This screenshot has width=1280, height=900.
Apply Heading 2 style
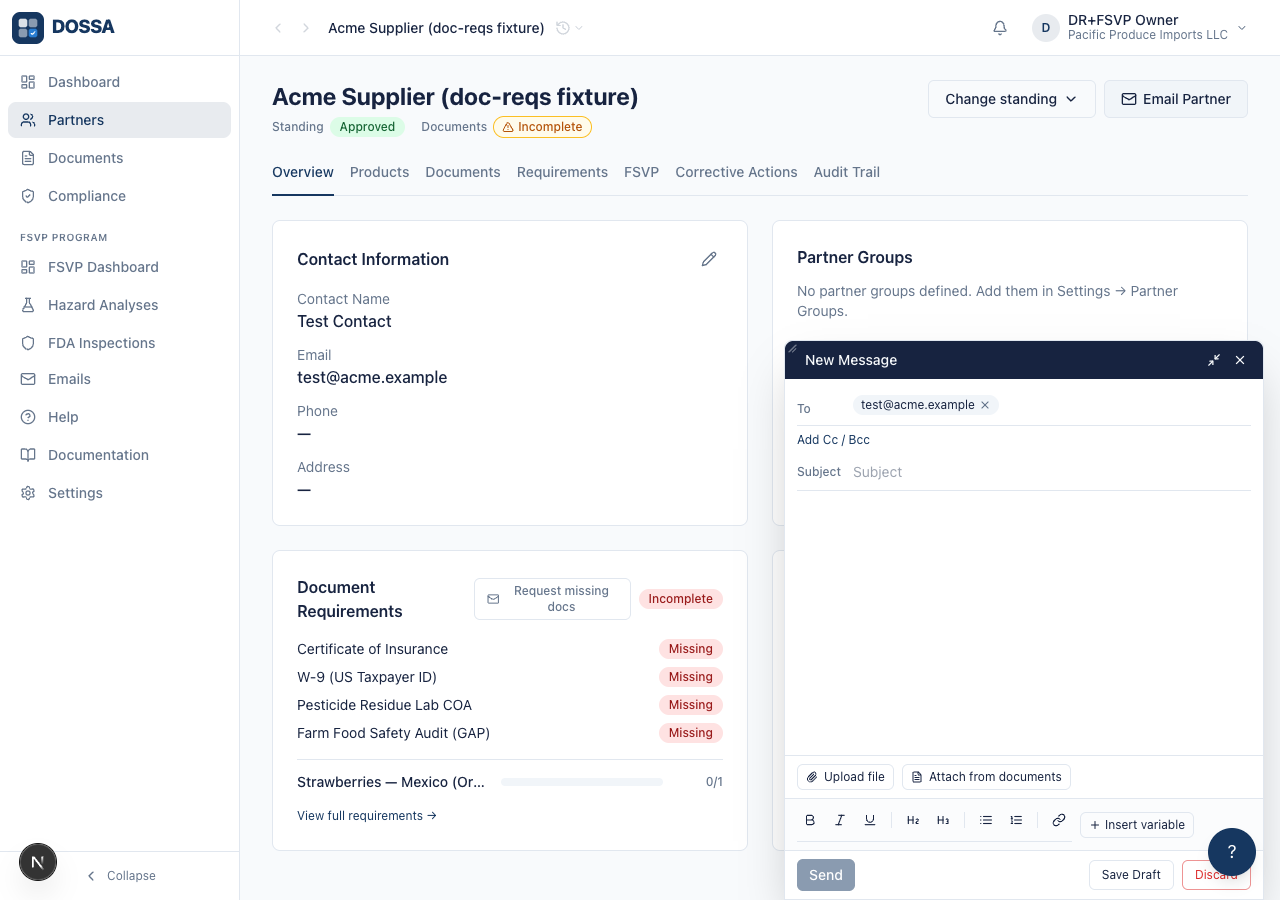tap(913, 820)
